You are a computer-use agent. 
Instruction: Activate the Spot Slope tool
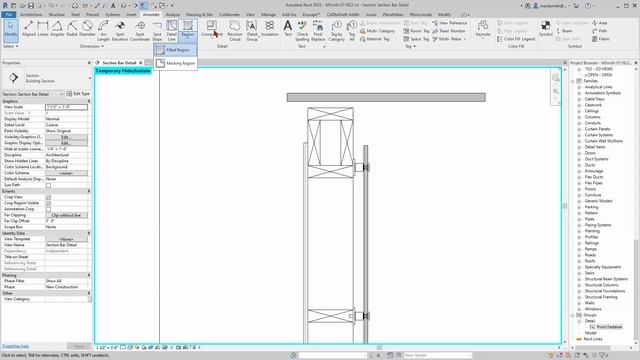[x=157, y=31]
